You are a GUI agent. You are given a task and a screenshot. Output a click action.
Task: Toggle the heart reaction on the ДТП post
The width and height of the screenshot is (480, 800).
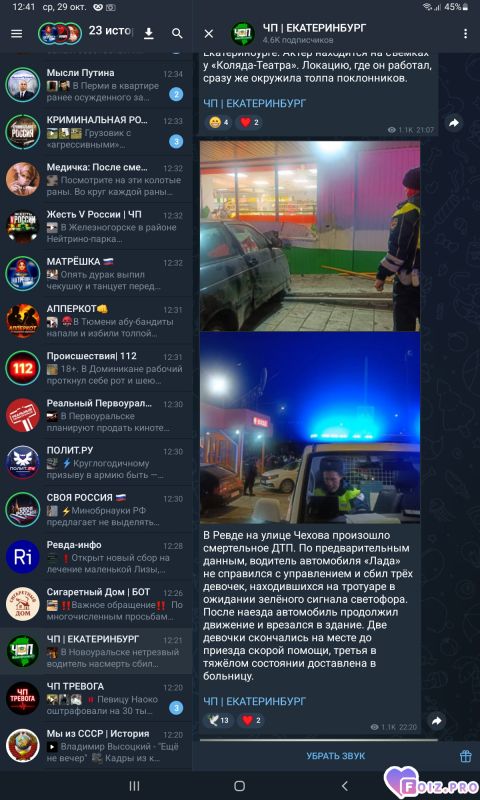251,720
